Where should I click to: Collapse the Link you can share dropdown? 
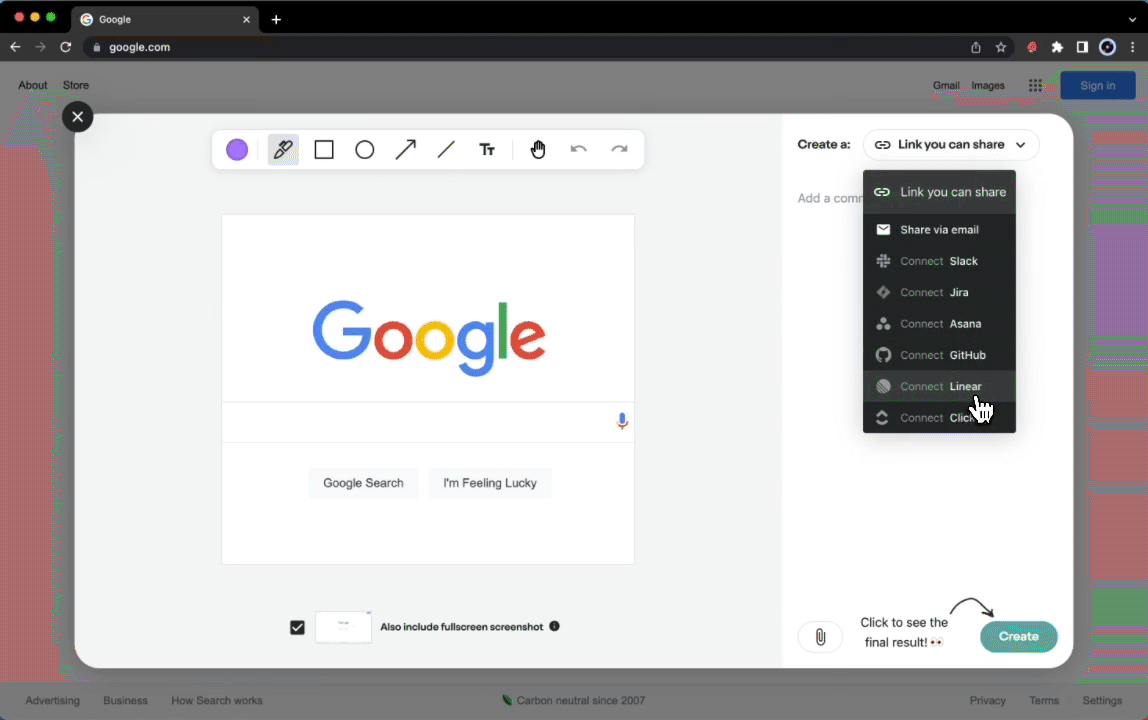pyautogui.click(x=951, y=145)
